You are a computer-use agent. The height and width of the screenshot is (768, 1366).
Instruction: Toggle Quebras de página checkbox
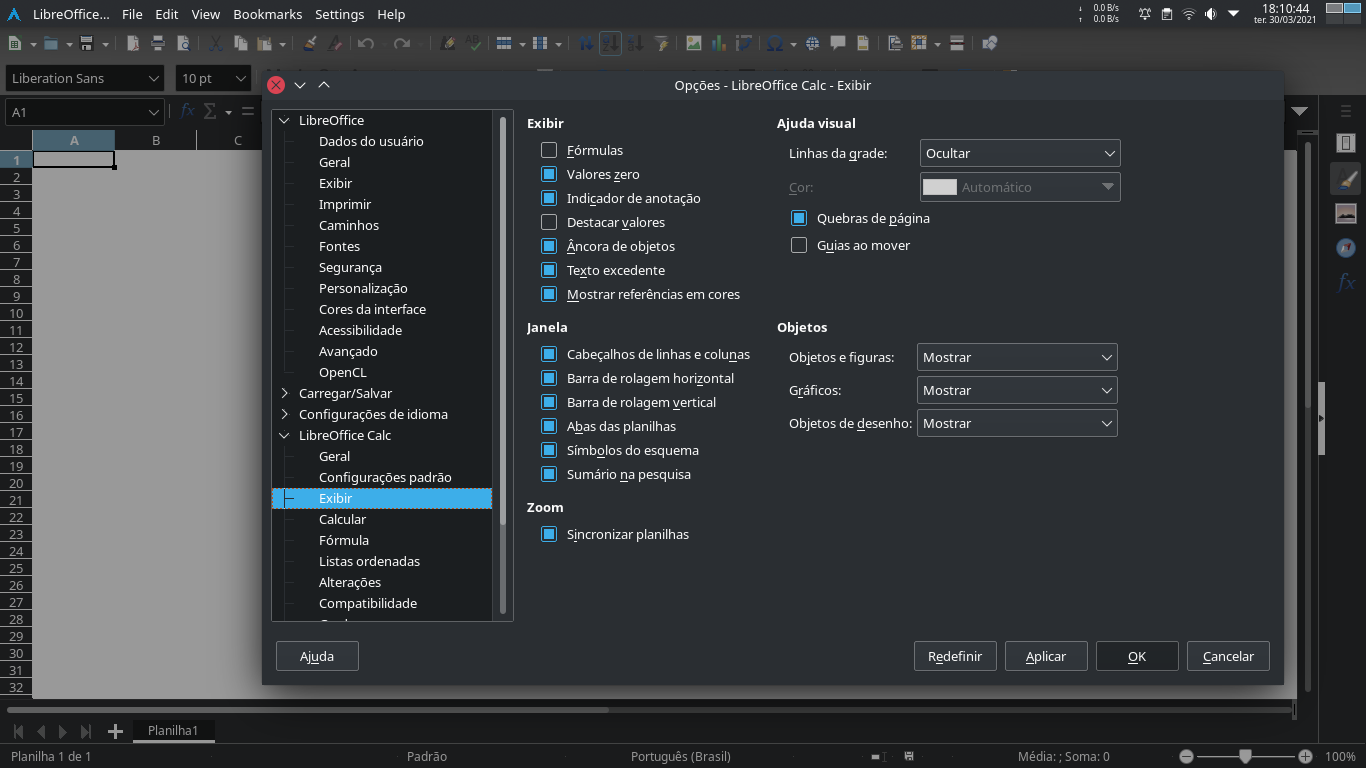tap(799, 218)
